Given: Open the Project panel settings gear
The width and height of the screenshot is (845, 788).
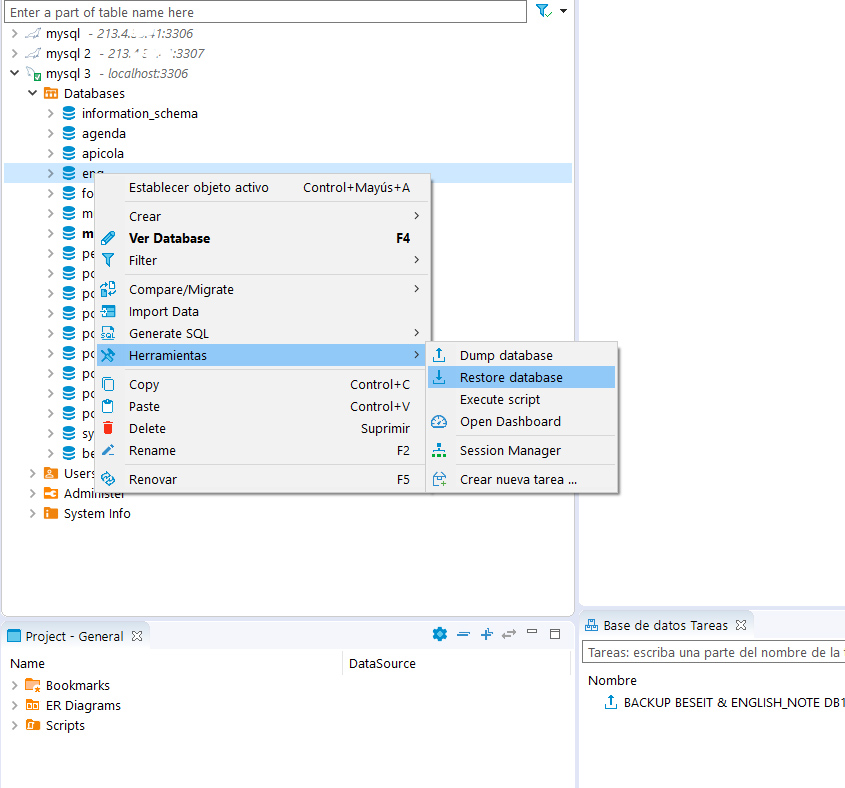Looking at the screenshot, I should pos(439,634).
